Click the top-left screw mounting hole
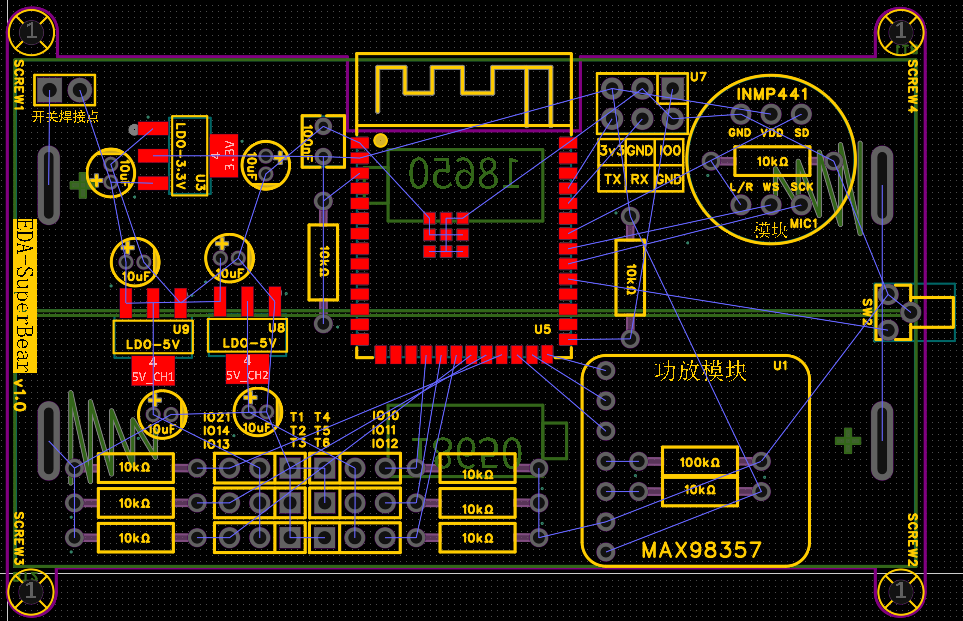 31,33
